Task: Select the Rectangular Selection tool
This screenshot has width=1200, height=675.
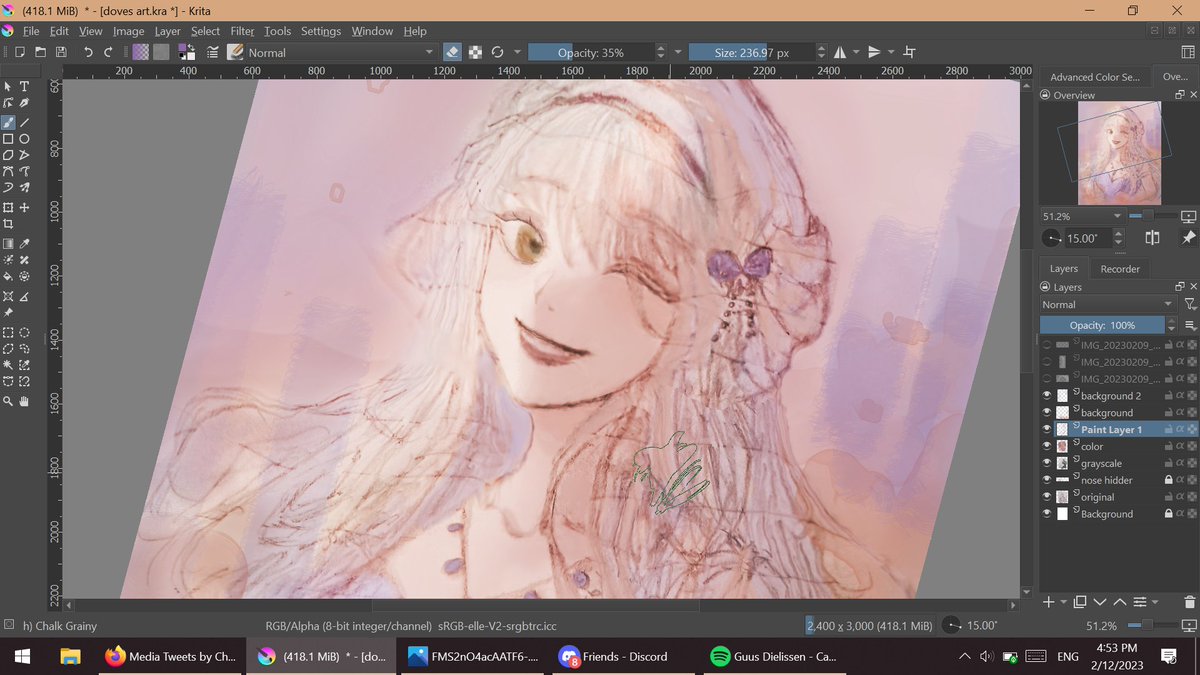Action: click(8, 332)
